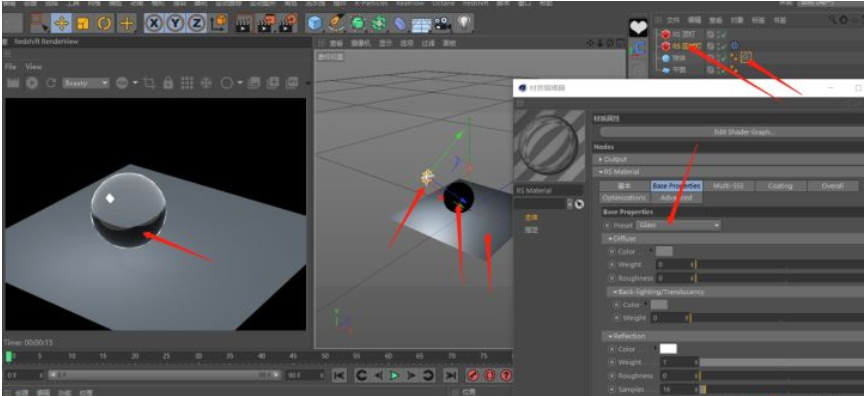Go to start of timeline
Image resolution: width=866 pixels, height=396 pixels.
pyautogui.click(x=340, y=376)
